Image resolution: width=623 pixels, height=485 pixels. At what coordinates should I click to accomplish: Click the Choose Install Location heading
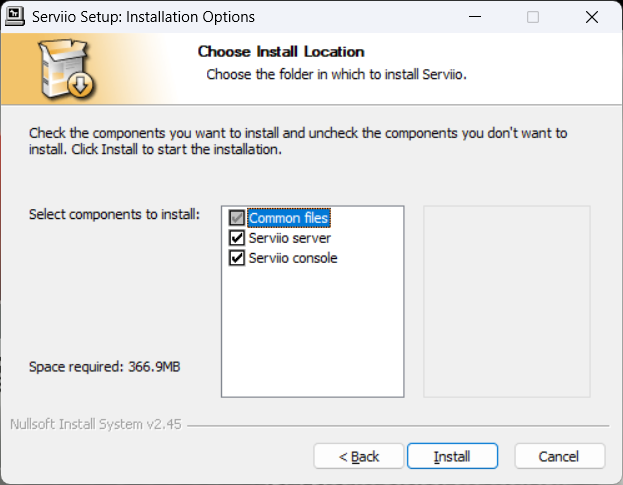click(x=281, y=52)
